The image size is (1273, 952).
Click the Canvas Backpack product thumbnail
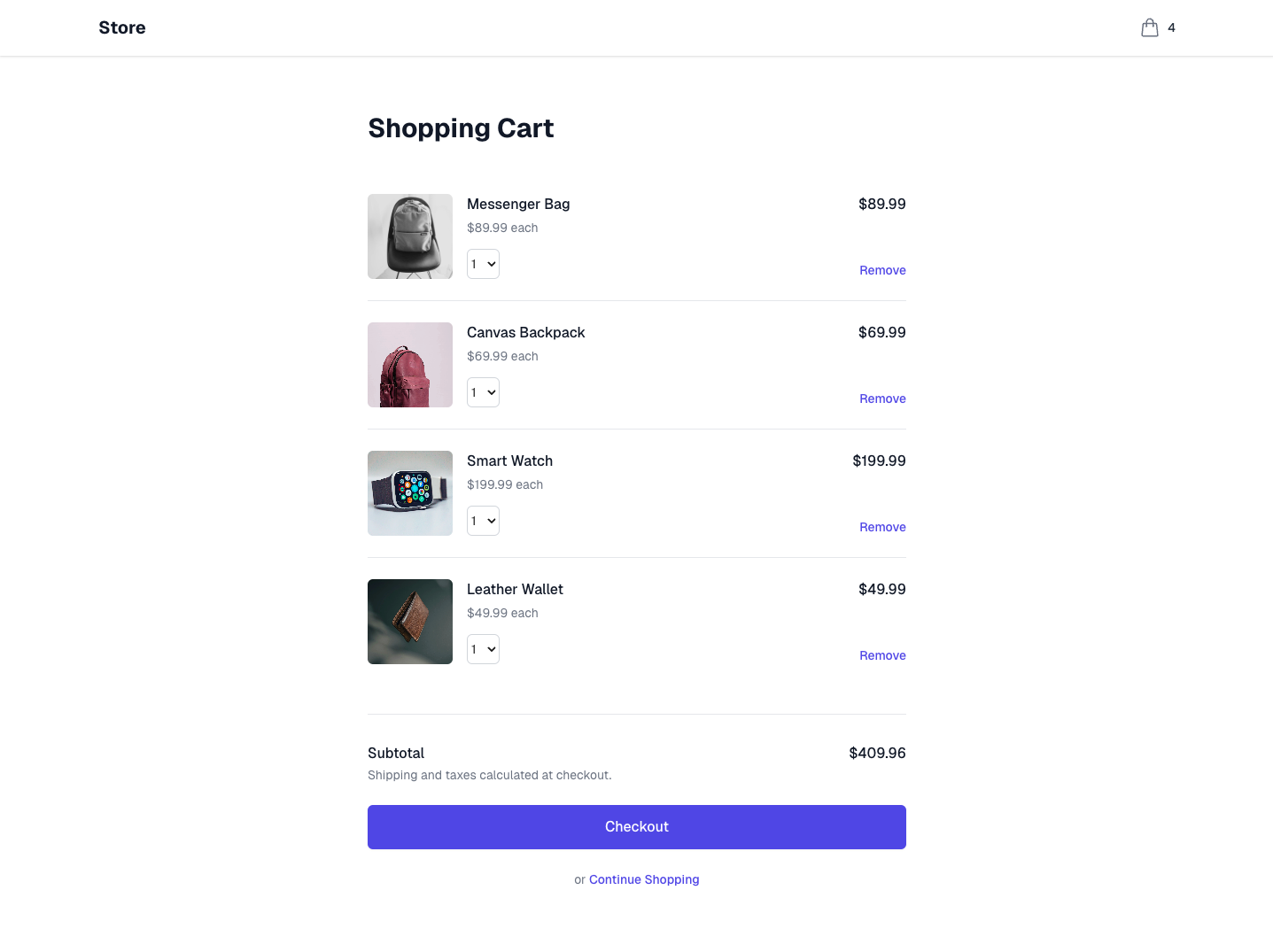(410, 365)
